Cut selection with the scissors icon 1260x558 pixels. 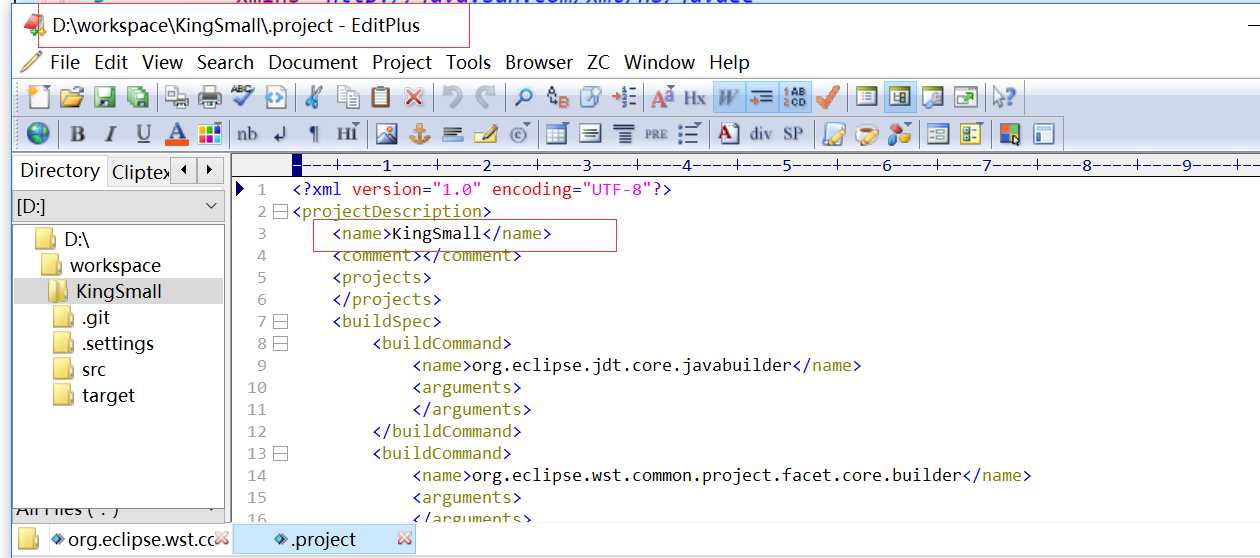(x=314, y=97)
